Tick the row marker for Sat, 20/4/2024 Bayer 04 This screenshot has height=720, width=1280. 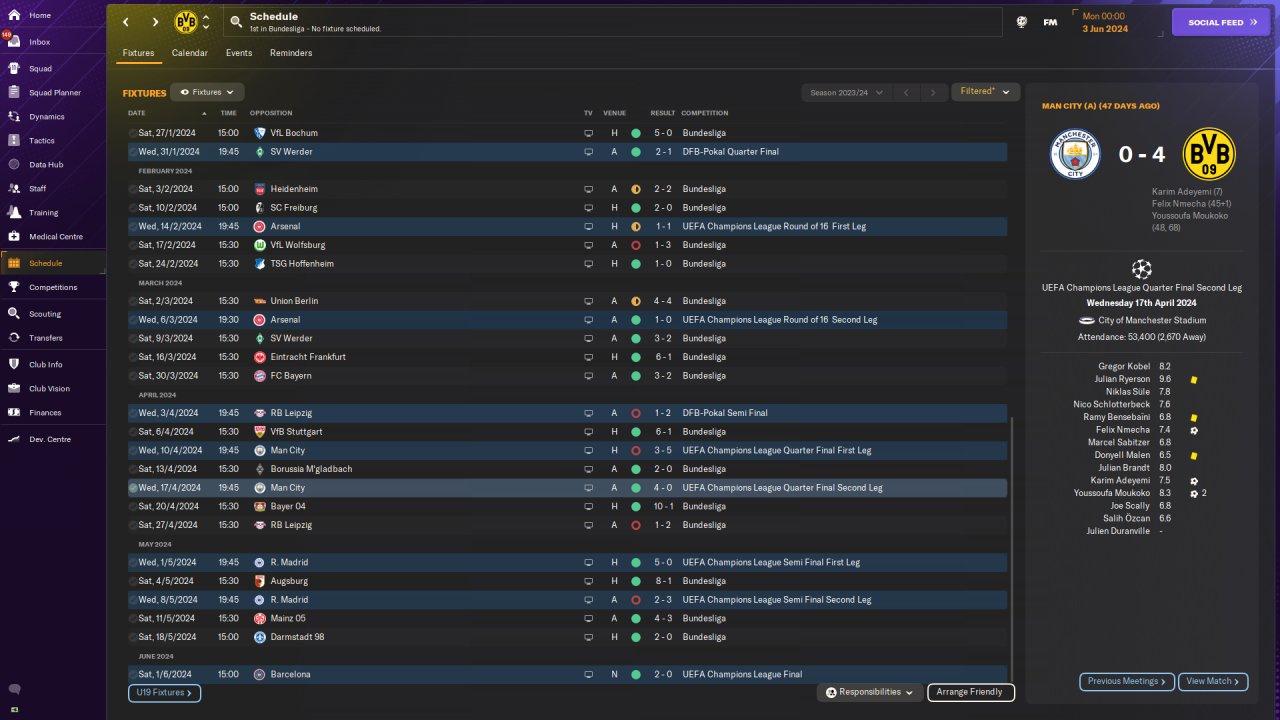coord(133,507)
